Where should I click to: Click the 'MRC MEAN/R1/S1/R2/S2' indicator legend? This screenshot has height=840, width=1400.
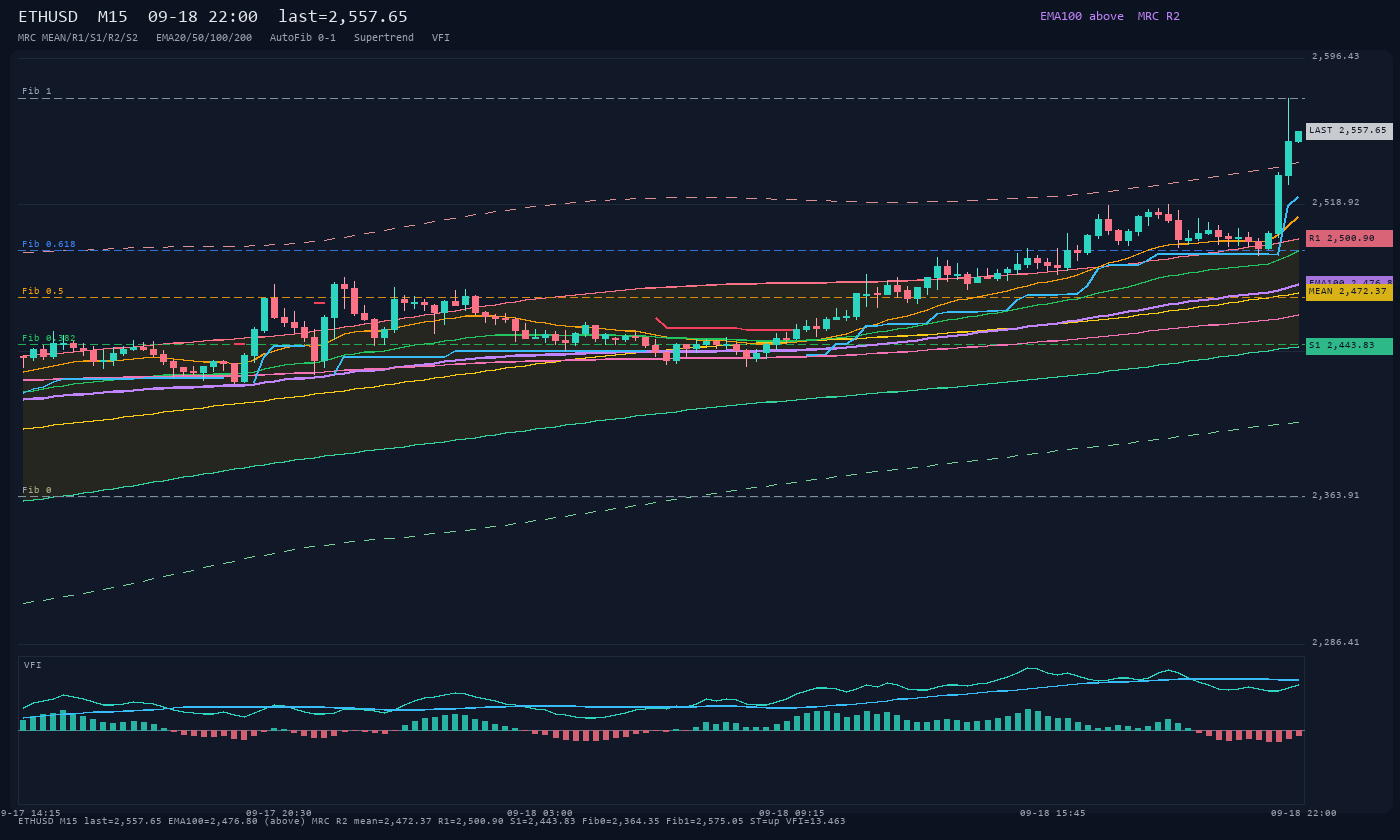pos(78,38)
